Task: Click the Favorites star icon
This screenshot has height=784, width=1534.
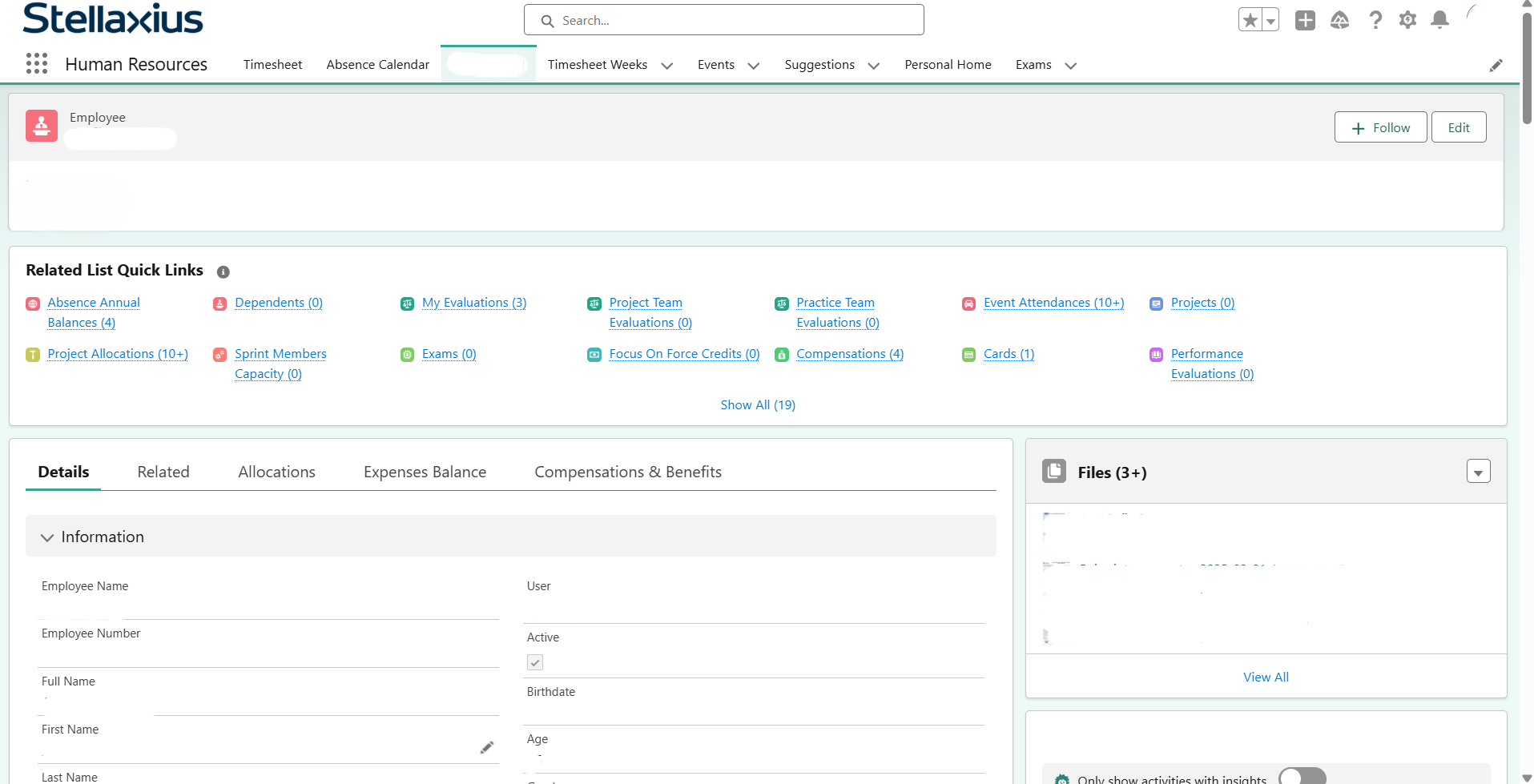Action: [x=1250, y=20]
